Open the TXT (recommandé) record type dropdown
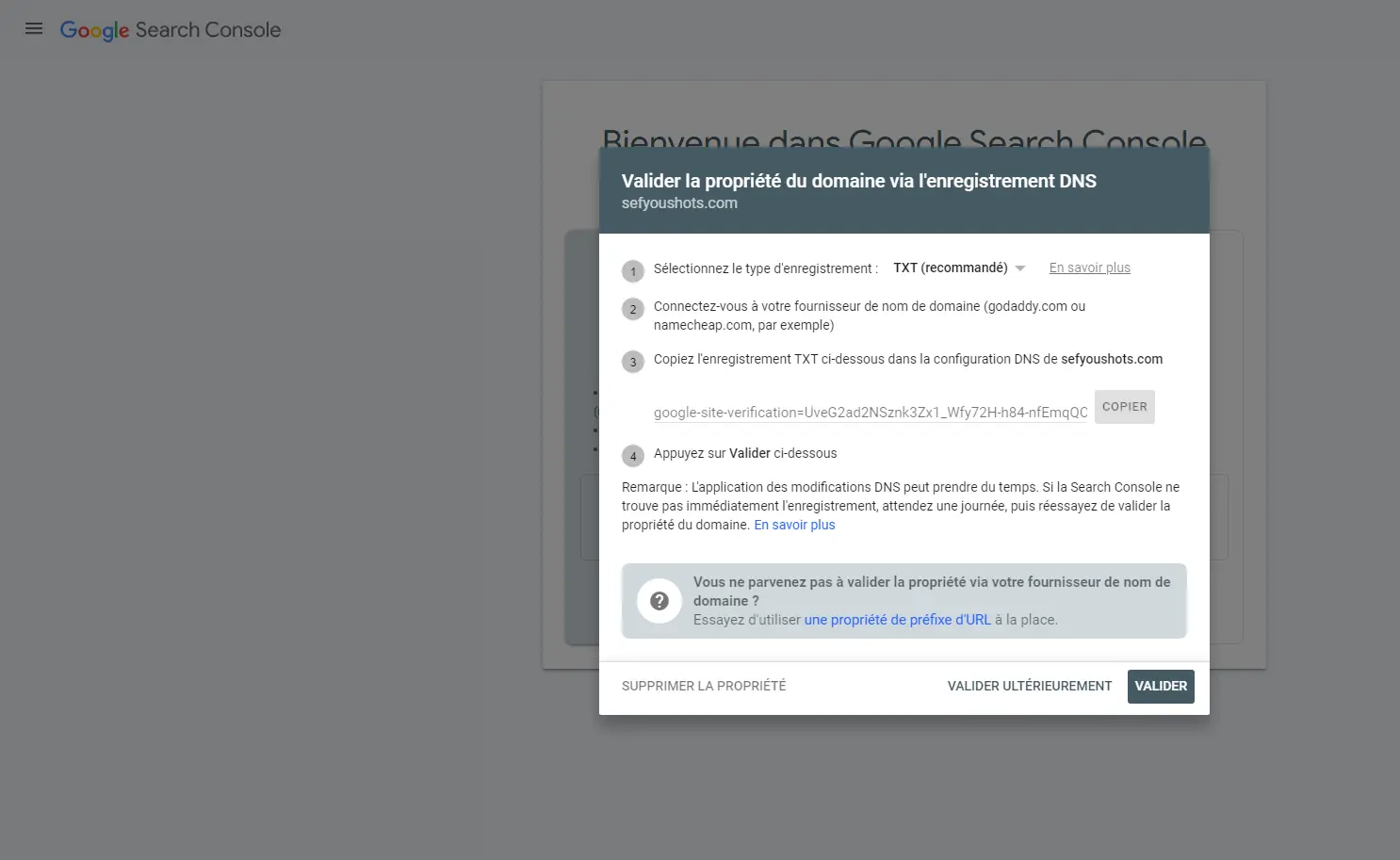 pos(959,268)
